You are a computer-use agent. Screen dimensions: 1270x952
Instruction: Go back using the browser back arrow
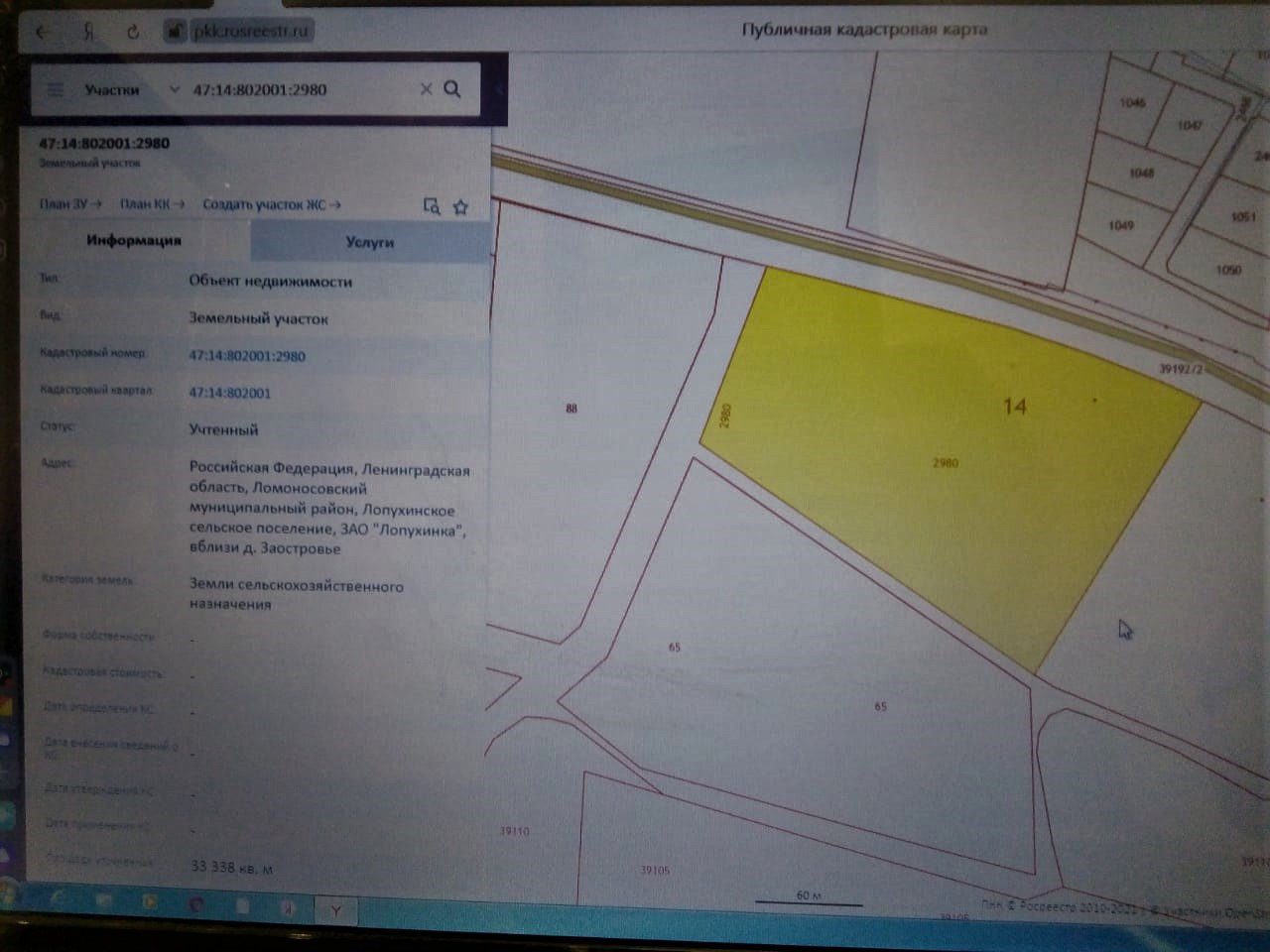tap(43, 32)
